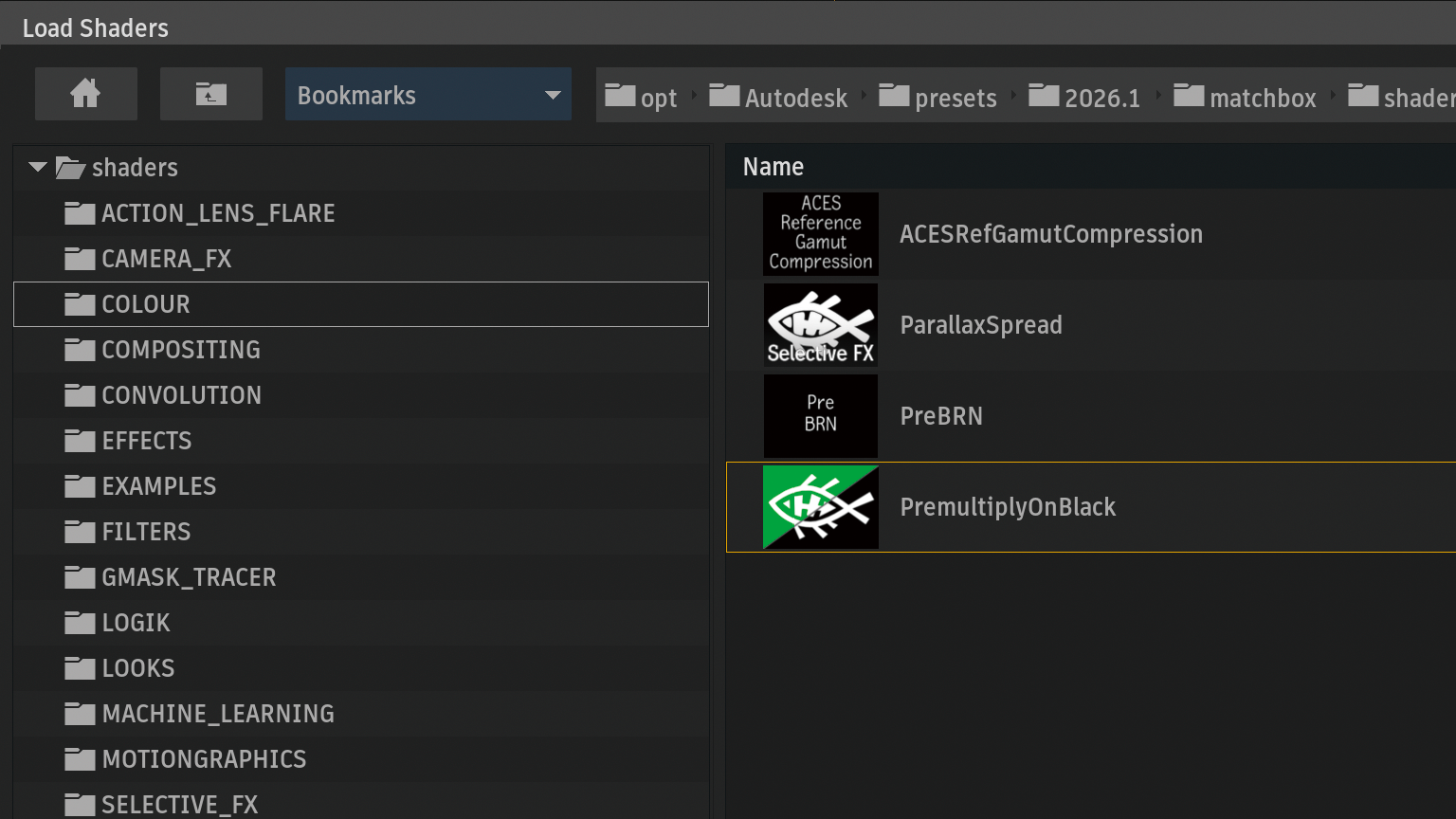This screenshot has width=1456, height=819.
Task: Go up to the parent folder
Action: (x=210, y=94)
